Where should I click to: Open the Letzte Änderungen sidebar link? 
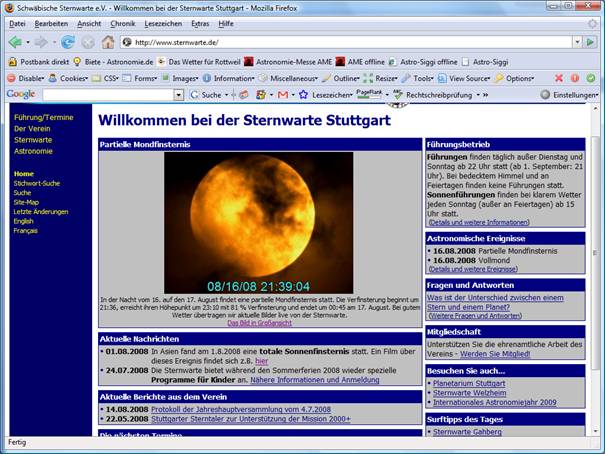[x=41, y=211]
